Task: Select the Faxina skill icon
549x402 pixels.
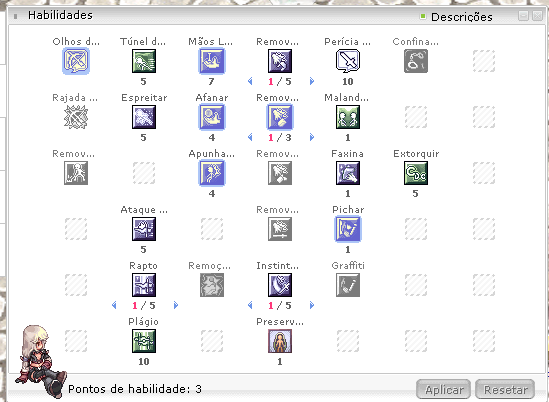Action: [348, 173]
